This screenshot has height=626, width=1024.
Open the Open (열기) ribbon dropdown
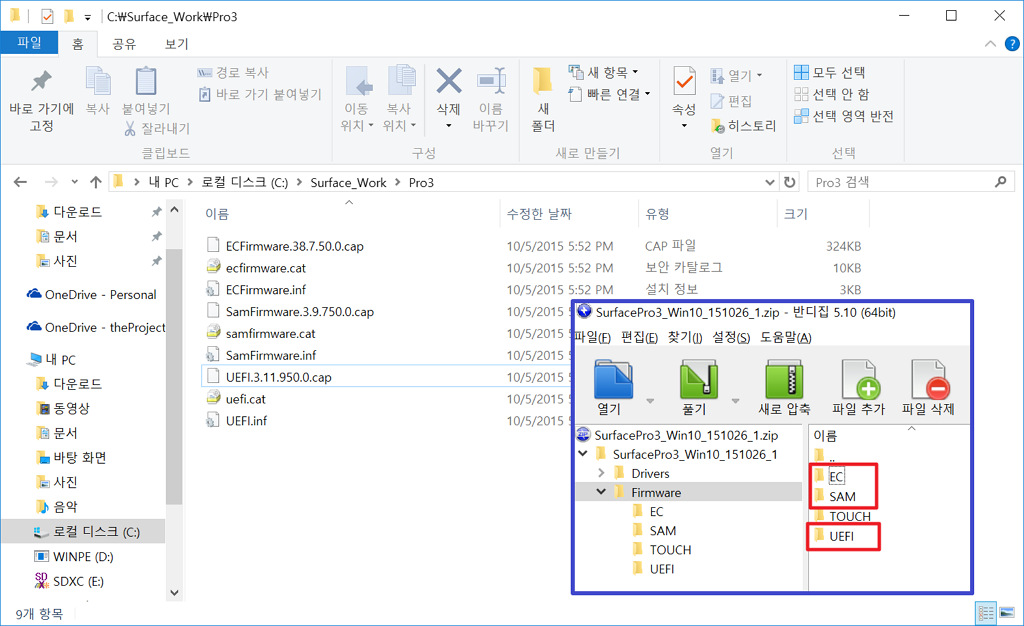737,76
